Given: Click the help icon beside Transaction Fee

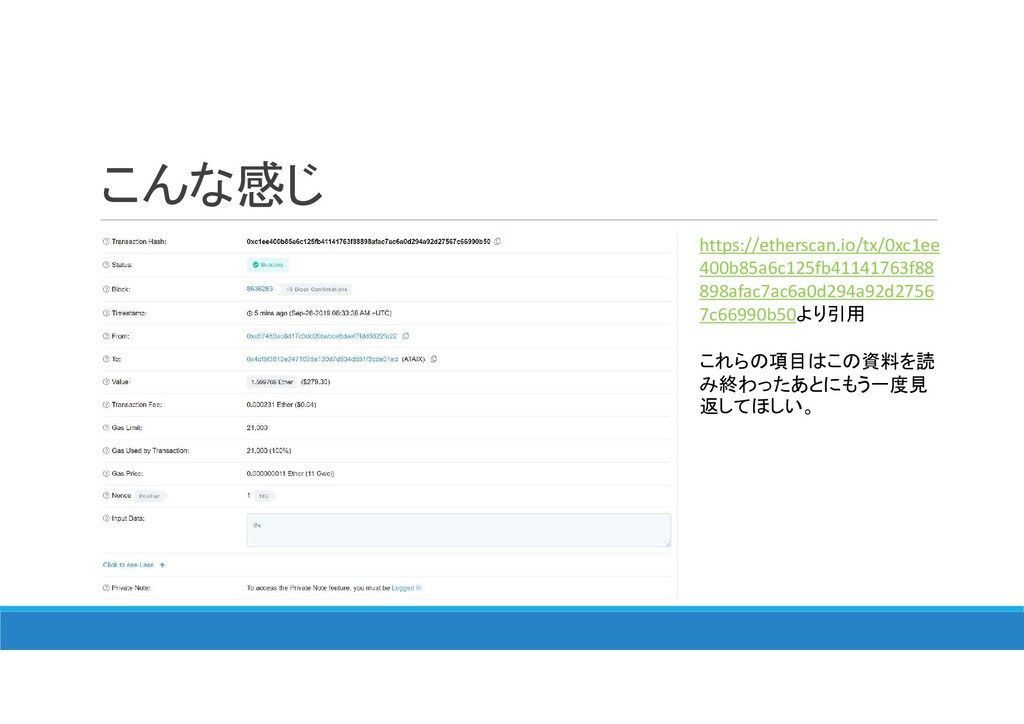Looking at the screenshot, I should (106, 405).
